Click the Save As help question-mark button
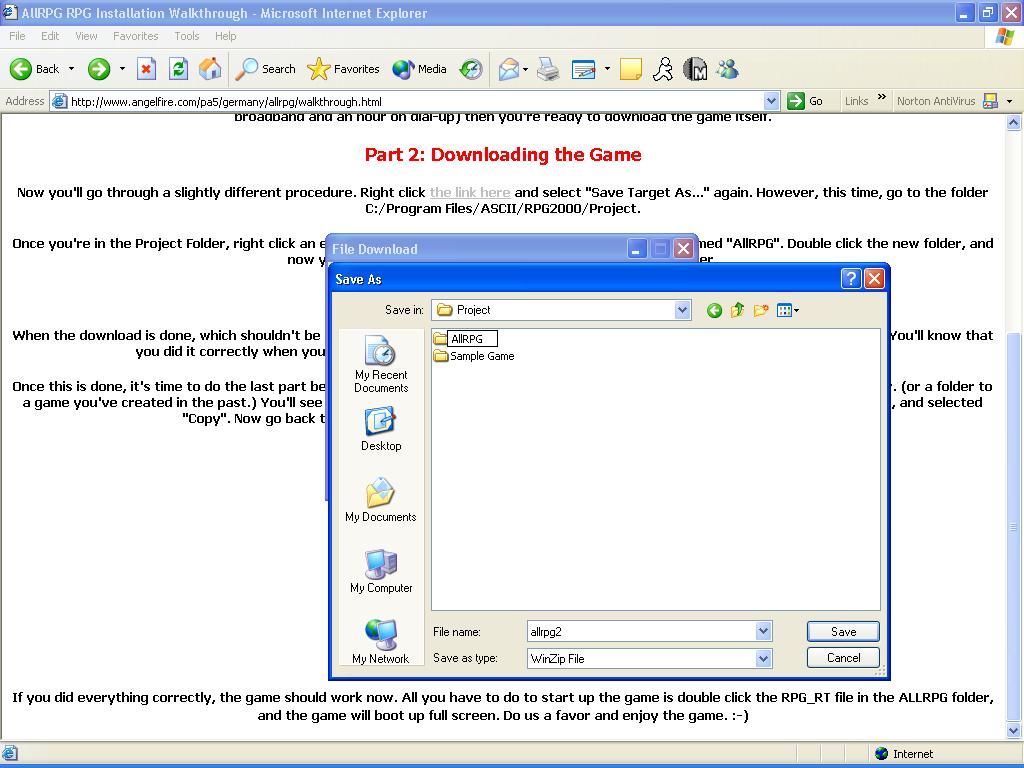Viewport: 1024px width, 768px height. 851,279
